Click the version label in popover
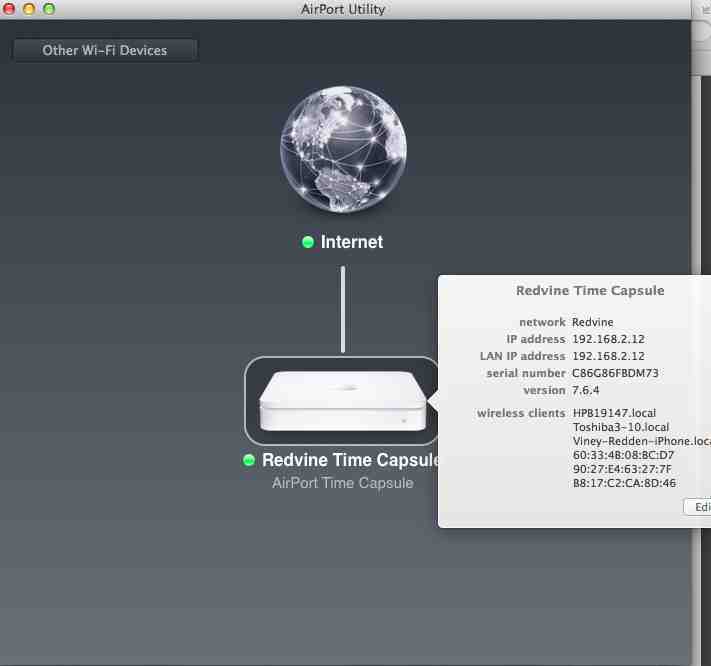Screen dimensions: 711x666 point(544,390)
